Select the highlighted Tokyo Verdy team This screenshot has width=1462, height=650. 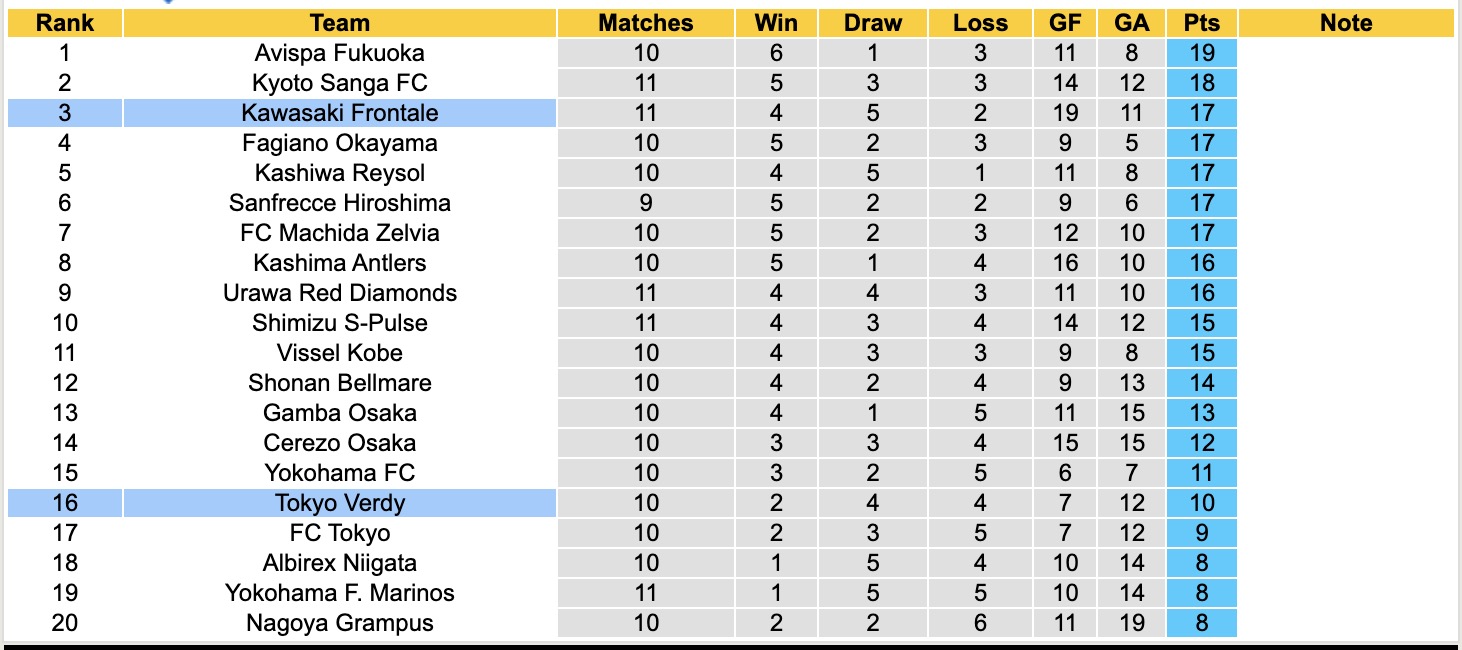click(340, 503)
